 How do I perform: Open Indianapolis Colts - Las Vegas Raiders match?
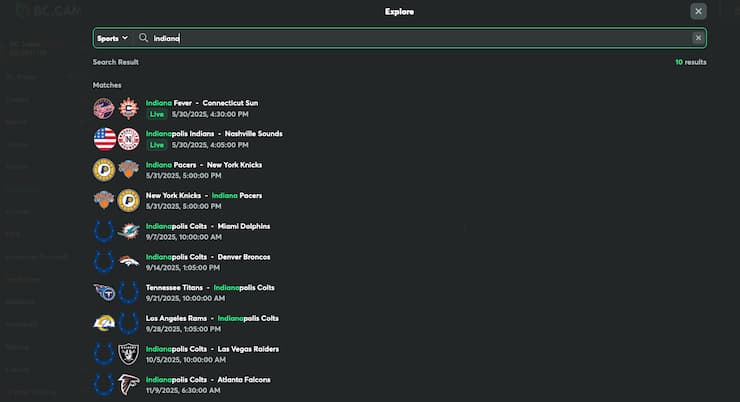pos(212,349)
